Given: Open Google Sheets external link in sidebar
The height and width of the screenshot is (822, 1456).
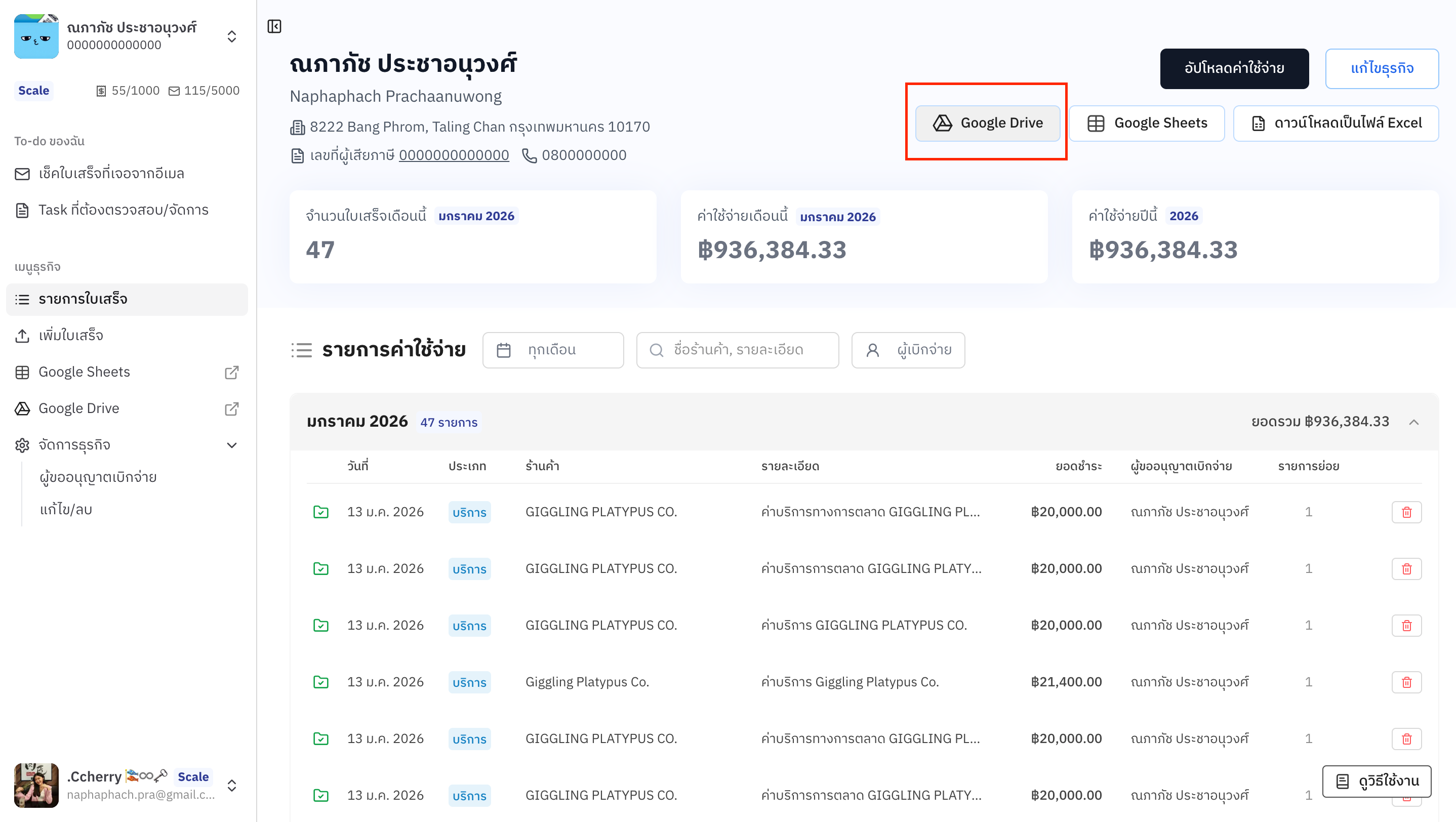Looking at the screenshot, I should [231, 373].
